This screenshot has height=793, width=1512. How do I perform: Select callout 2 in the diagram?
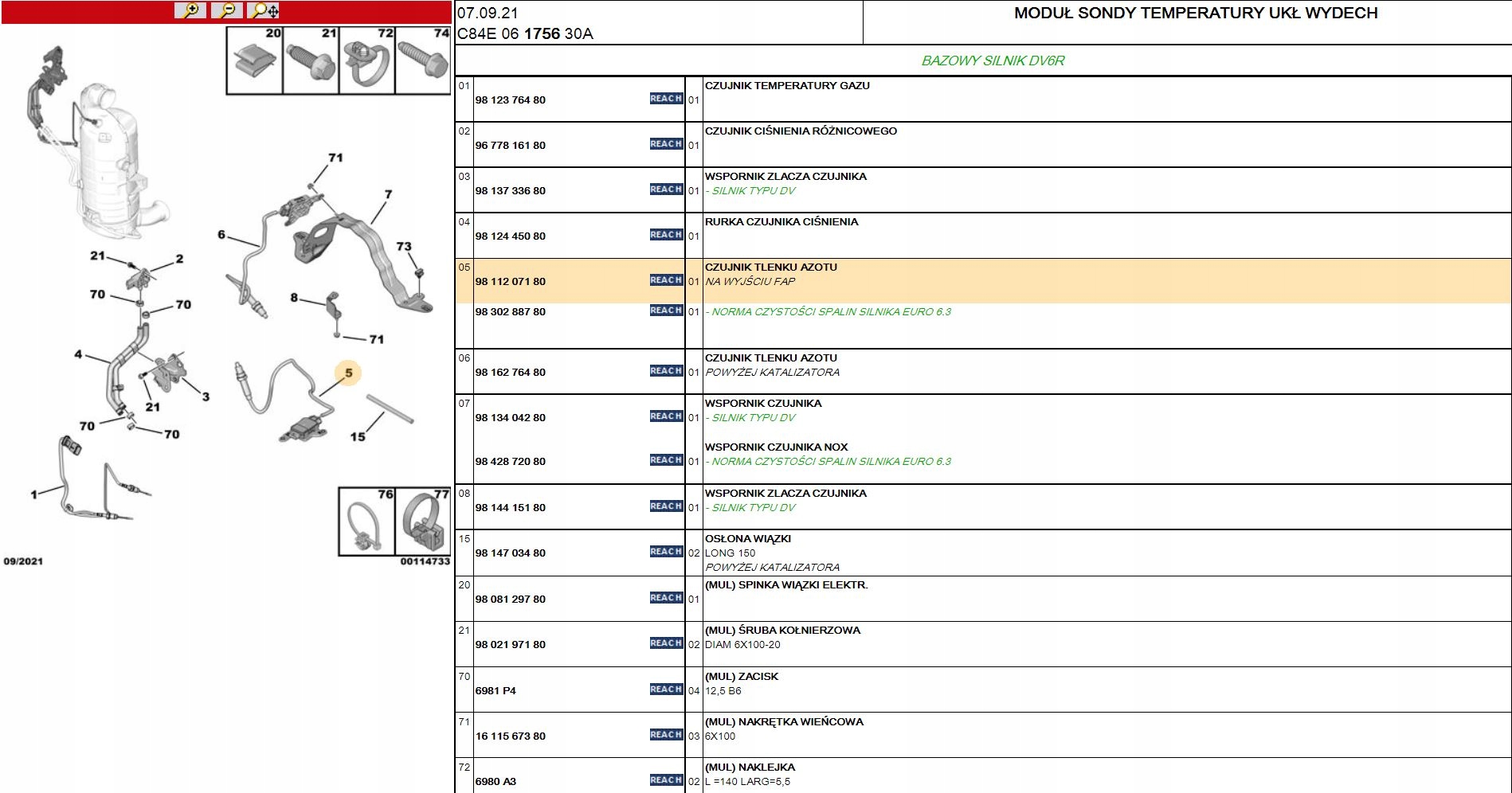179,259
